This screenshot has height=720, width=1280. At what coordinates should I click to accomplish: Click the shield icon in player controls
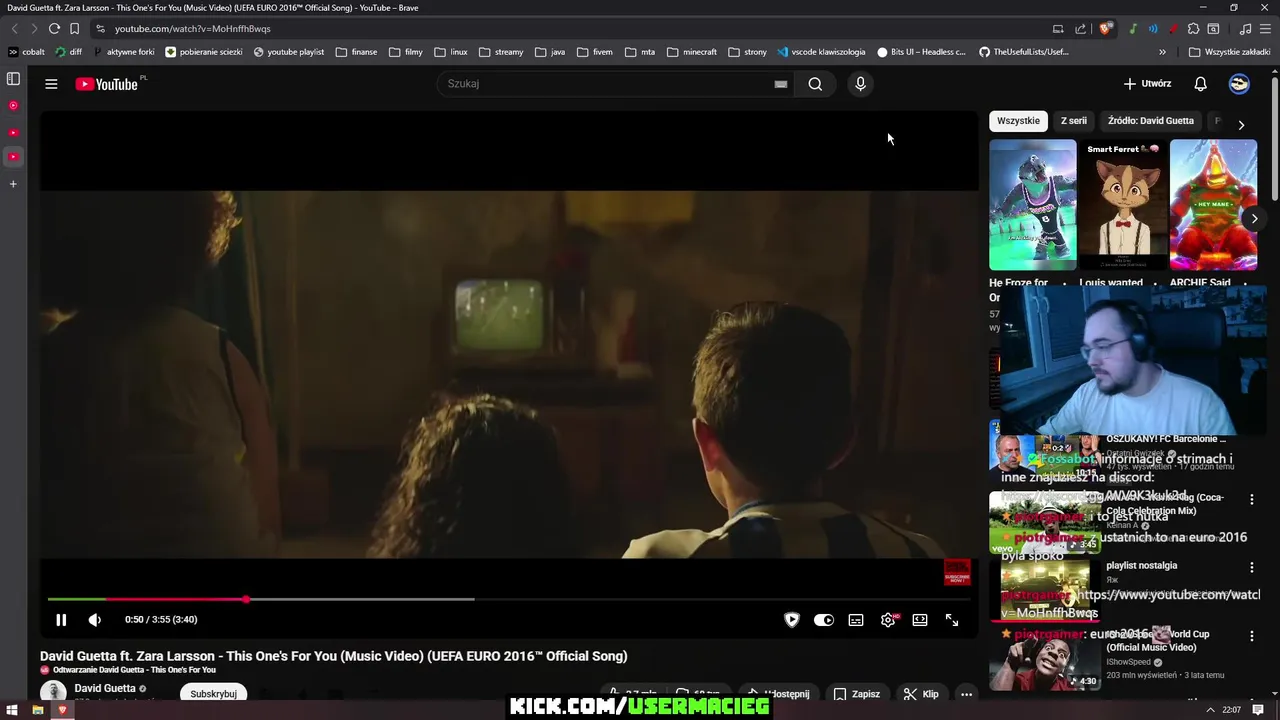[x=792, y=620]
